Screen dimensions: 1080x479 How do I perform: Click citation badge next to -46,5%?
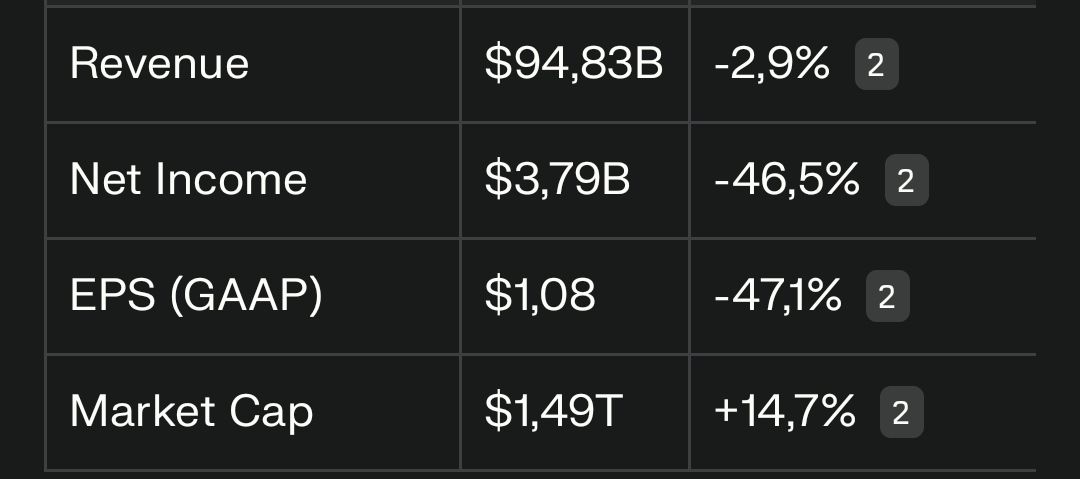(906, 181)
